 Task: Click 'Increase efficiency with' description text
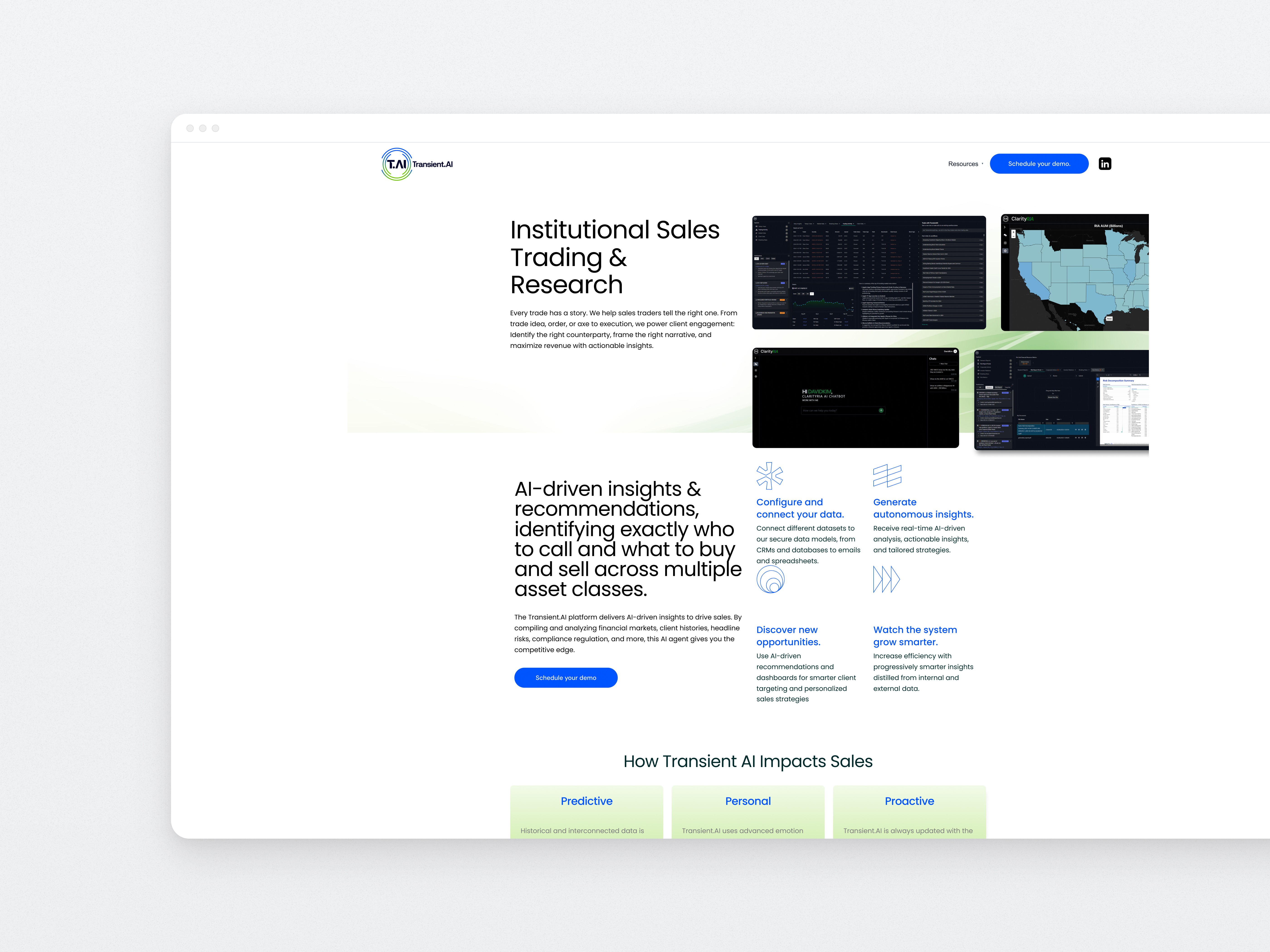(923, 672)
